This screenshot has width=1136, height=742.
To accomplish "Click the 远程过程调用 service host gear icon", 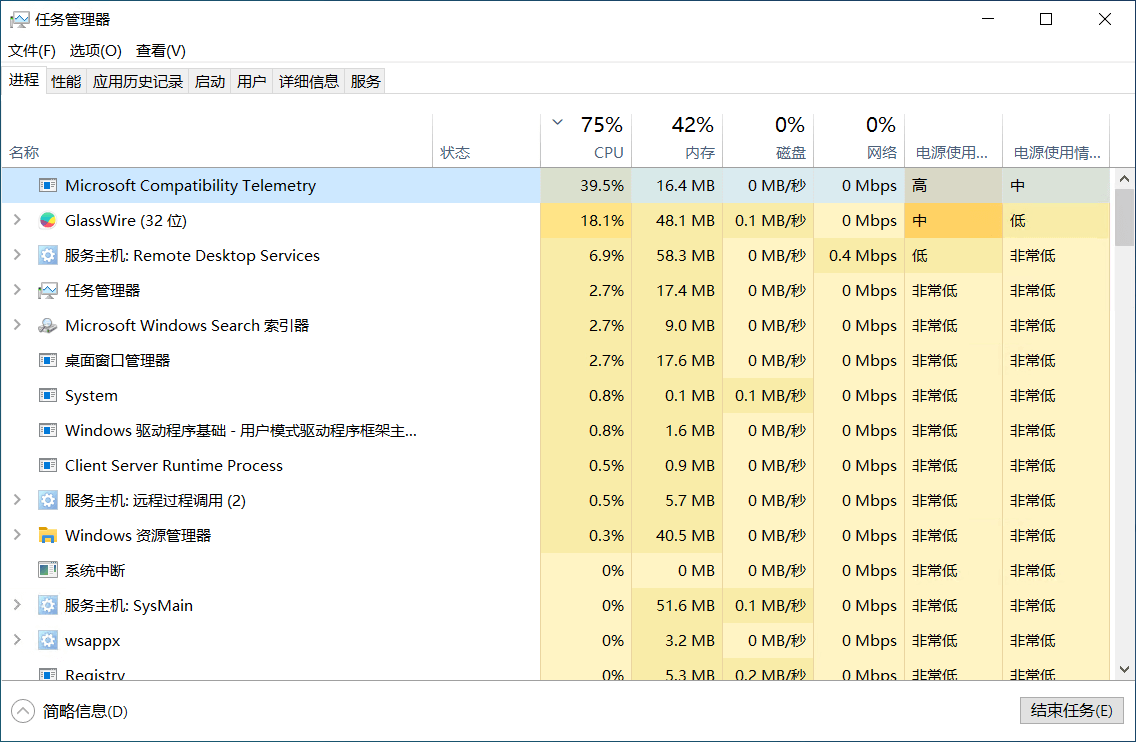I will point(48,500).
